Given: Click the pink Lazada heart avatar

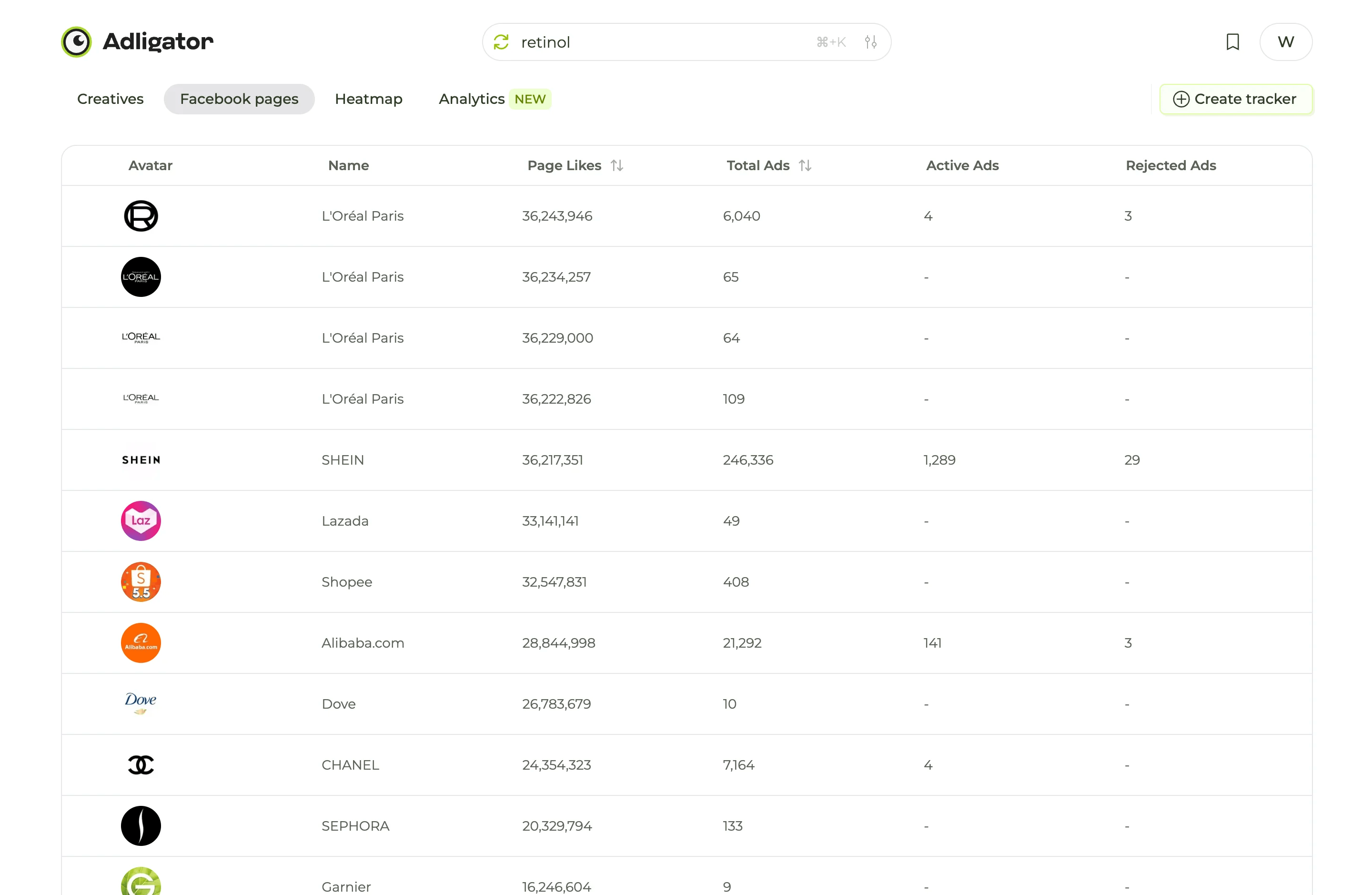Looking at the screenshot, I should 141,521.
